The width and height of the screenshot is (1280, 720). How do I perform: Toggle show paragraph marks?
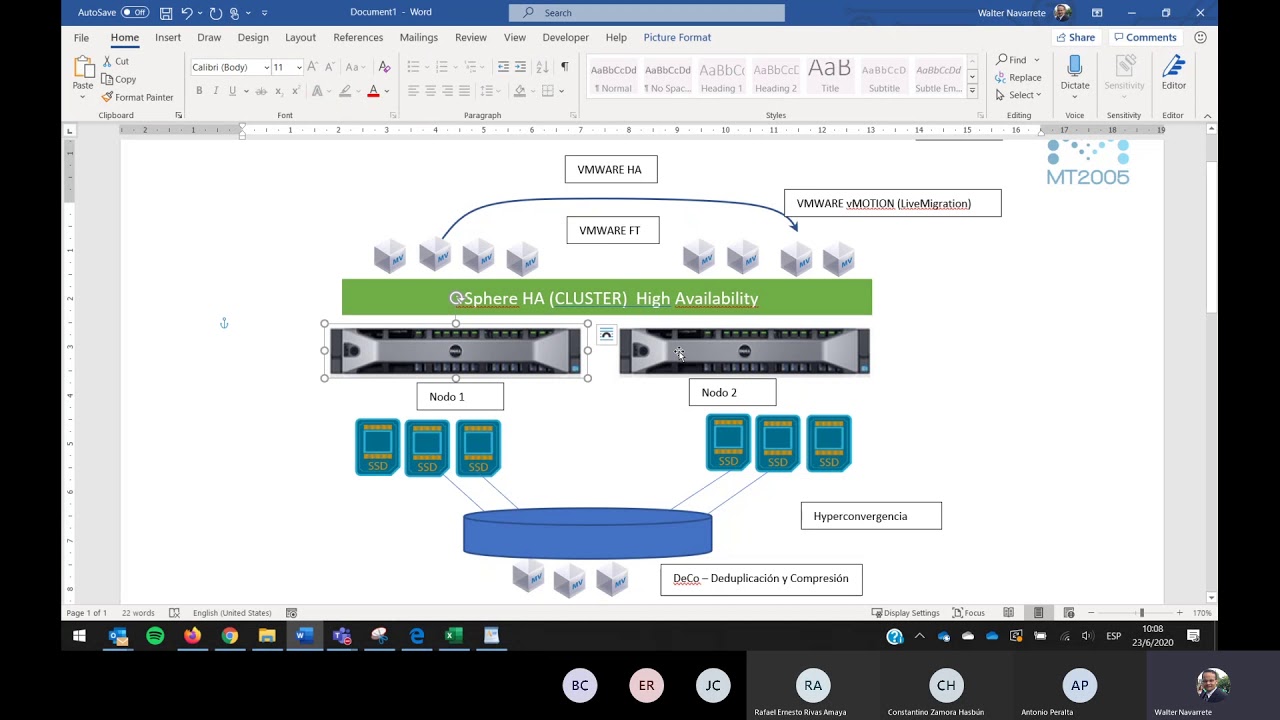coord(564,67)
